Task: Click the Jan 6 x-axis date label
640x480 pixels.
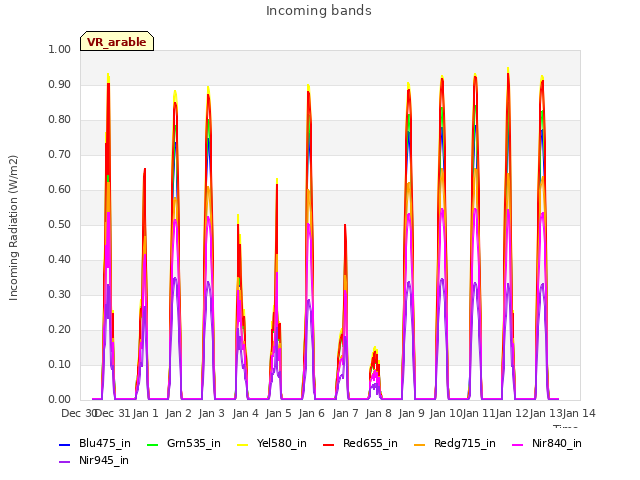Action: click(x=312, y=413)
